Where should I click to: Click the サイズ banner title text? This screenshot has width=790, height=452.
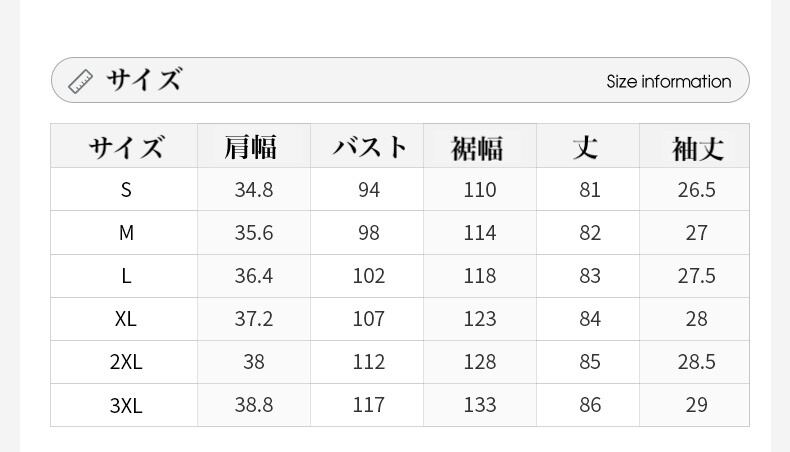(144, 80)
